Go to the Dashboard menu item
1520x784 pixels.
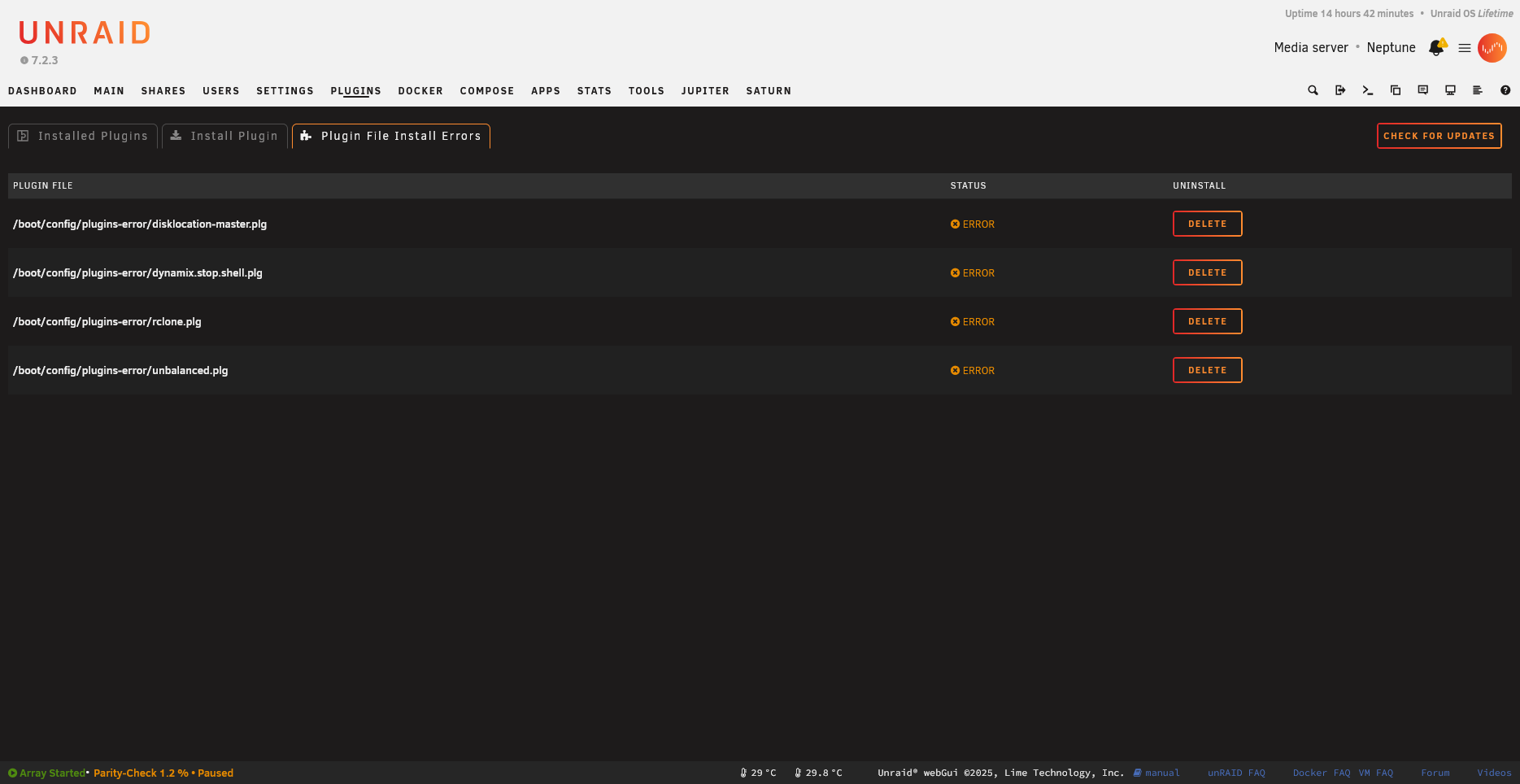(42, 91)
